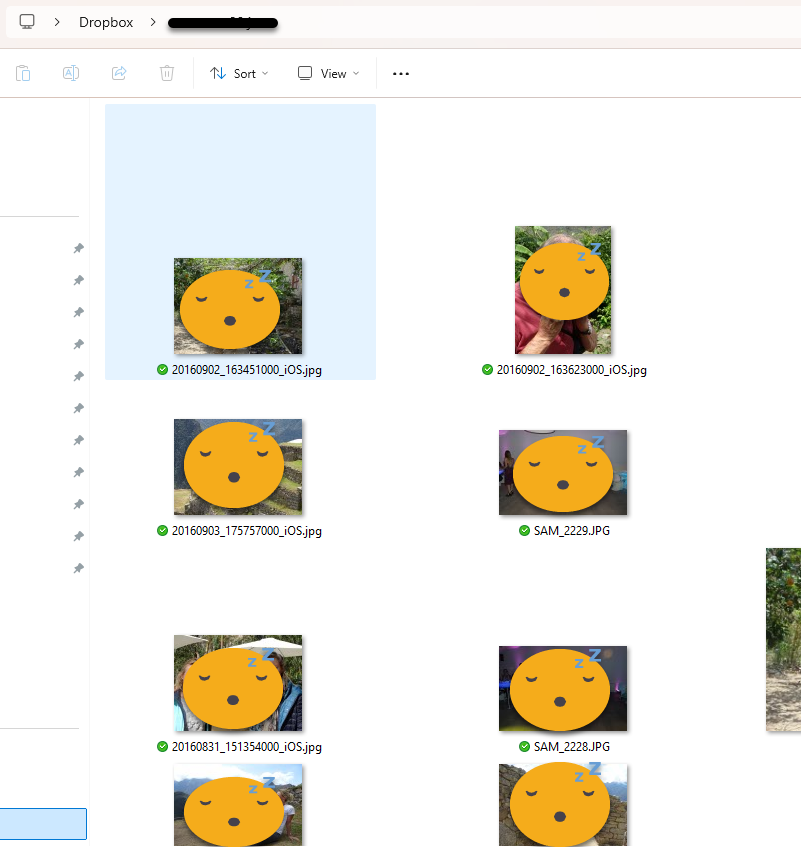
Task: Click the Paste icon in the toolbar
Action: (22, 72)
